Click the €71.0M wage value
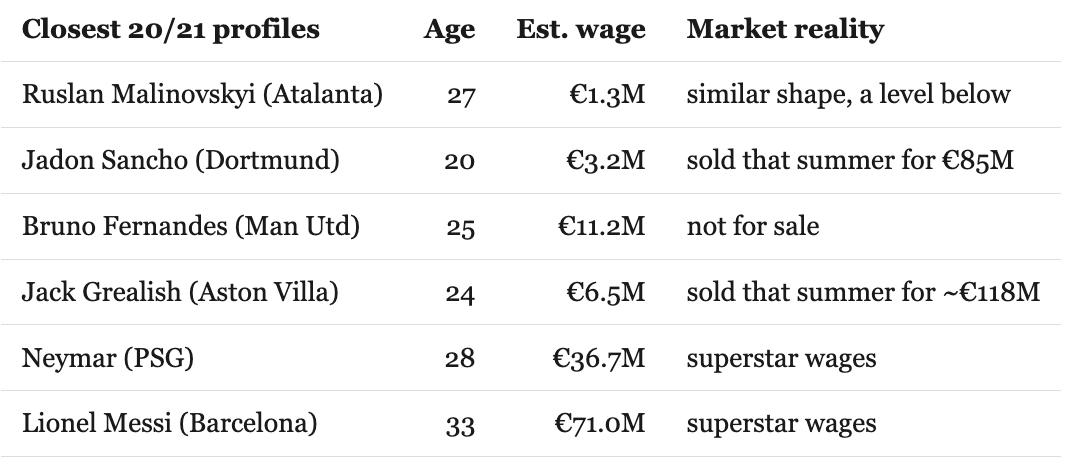The height and width of the screenshot is (464, 1070). [x=600, y=424]
